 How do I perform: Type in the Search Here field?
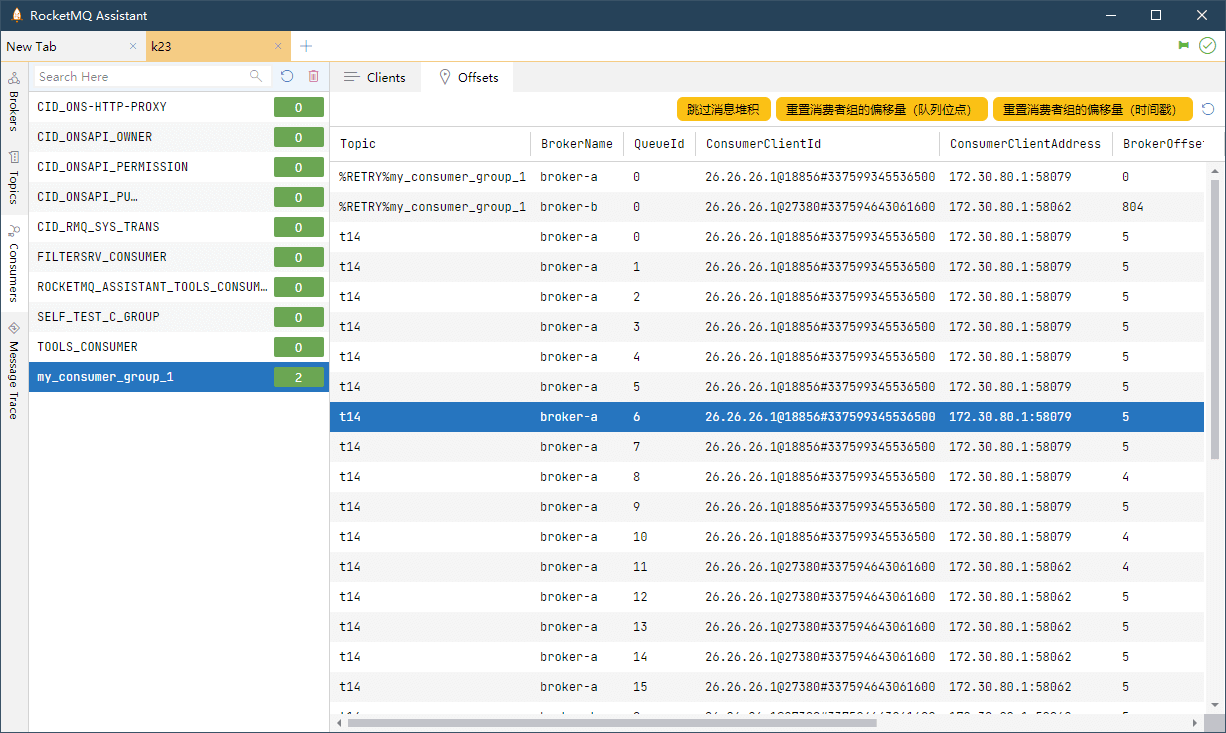(140, 76)
